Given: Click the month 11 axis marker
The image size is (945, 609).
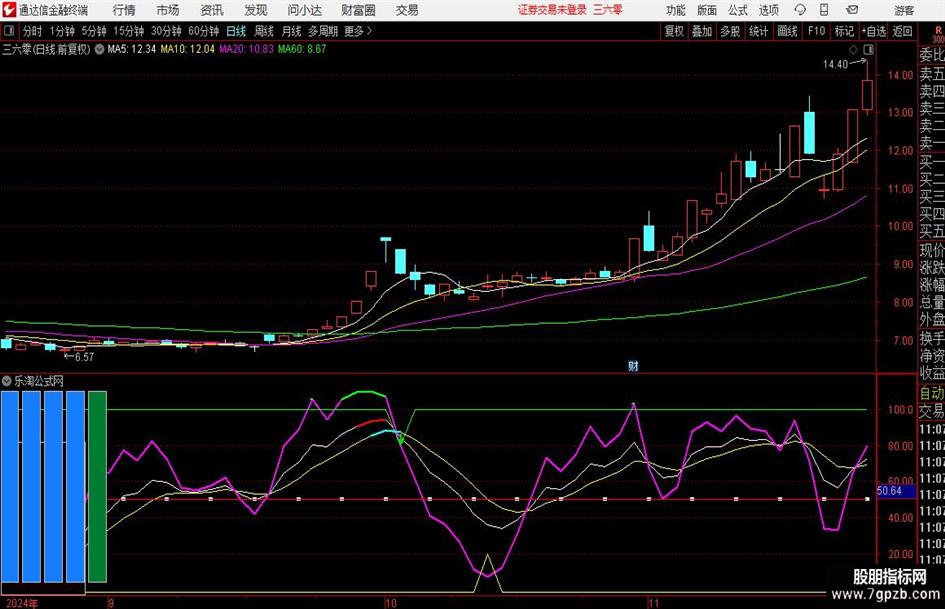Looking at the screenshot, I should 654,602.
